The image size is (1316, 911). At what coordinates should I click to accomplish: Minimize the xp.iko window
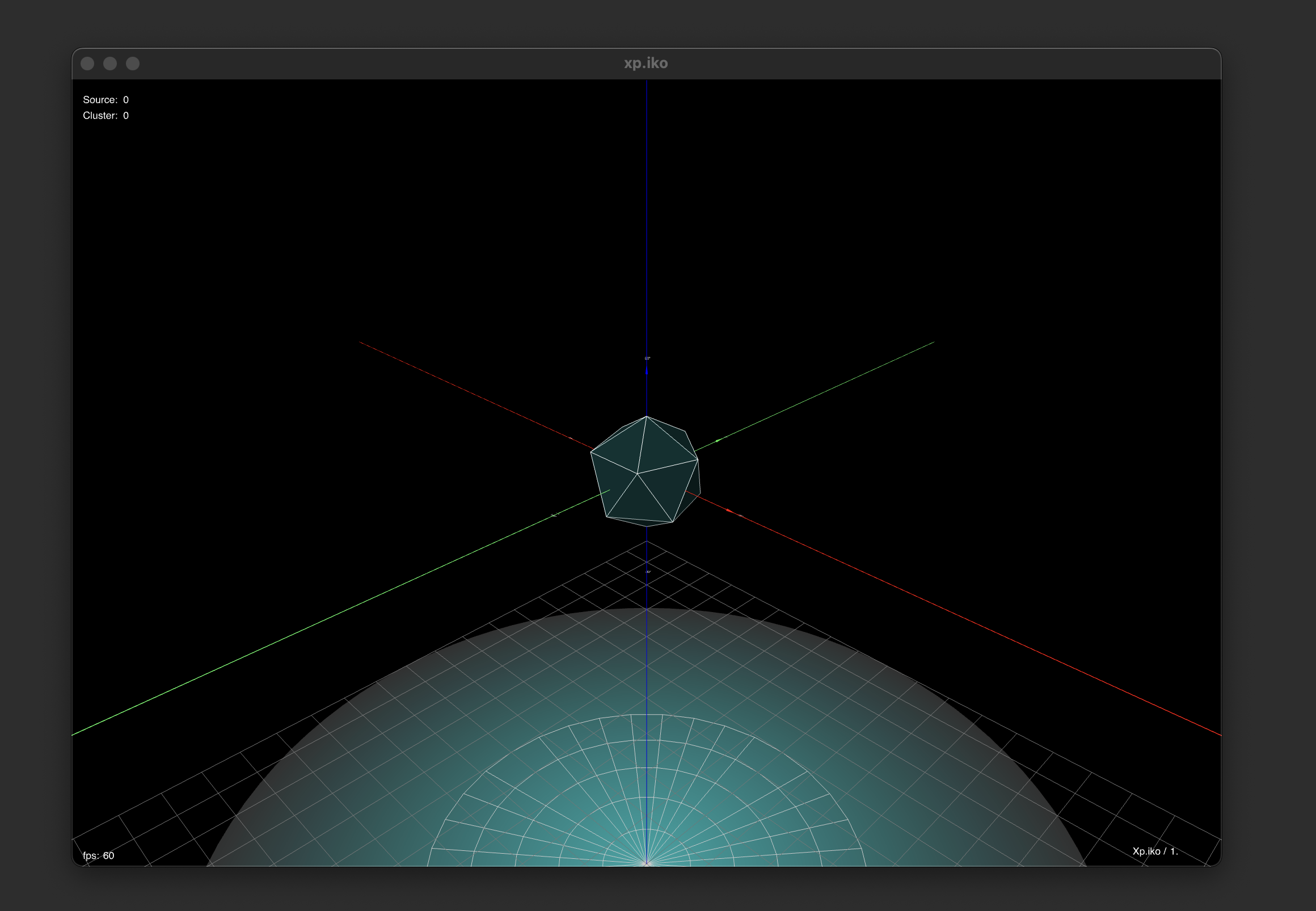tap(110, 64)
